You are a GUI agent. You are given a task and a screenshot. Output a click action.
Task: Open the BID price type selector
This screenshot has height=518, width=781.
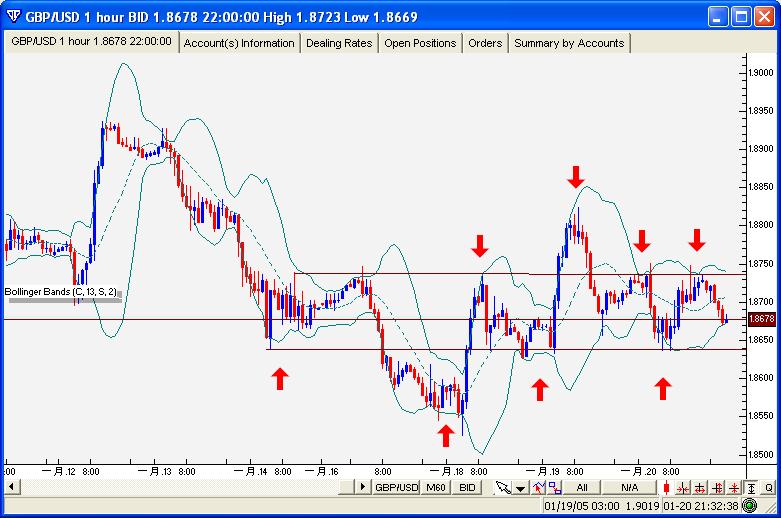[467, 487]
